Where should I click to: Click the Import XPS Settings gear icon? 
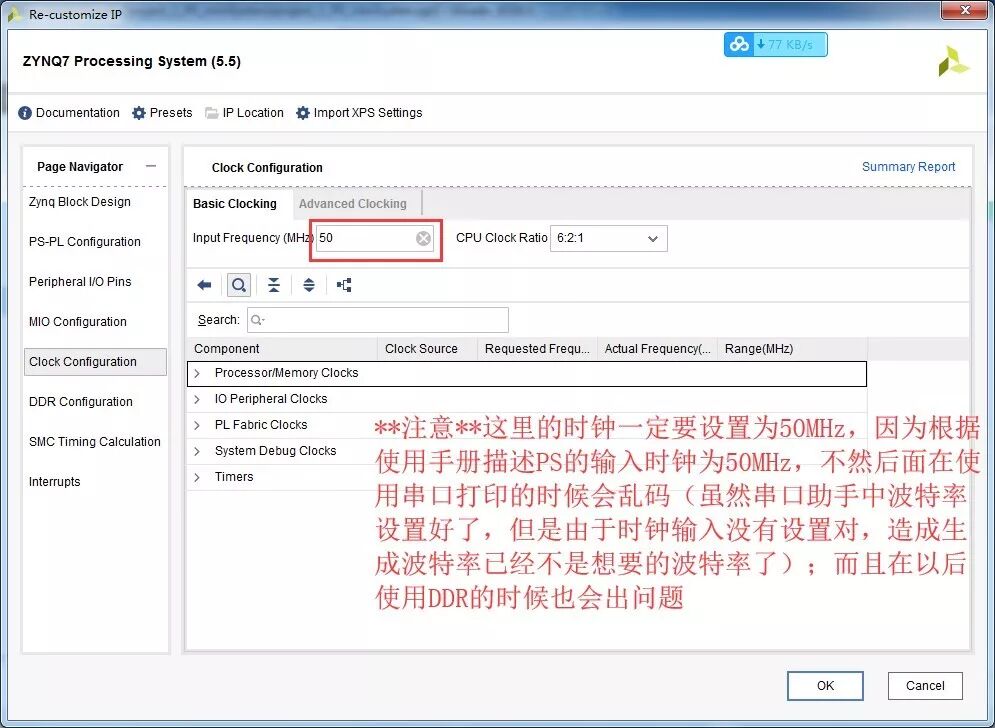pyautogui.click(x=303, y=113)
